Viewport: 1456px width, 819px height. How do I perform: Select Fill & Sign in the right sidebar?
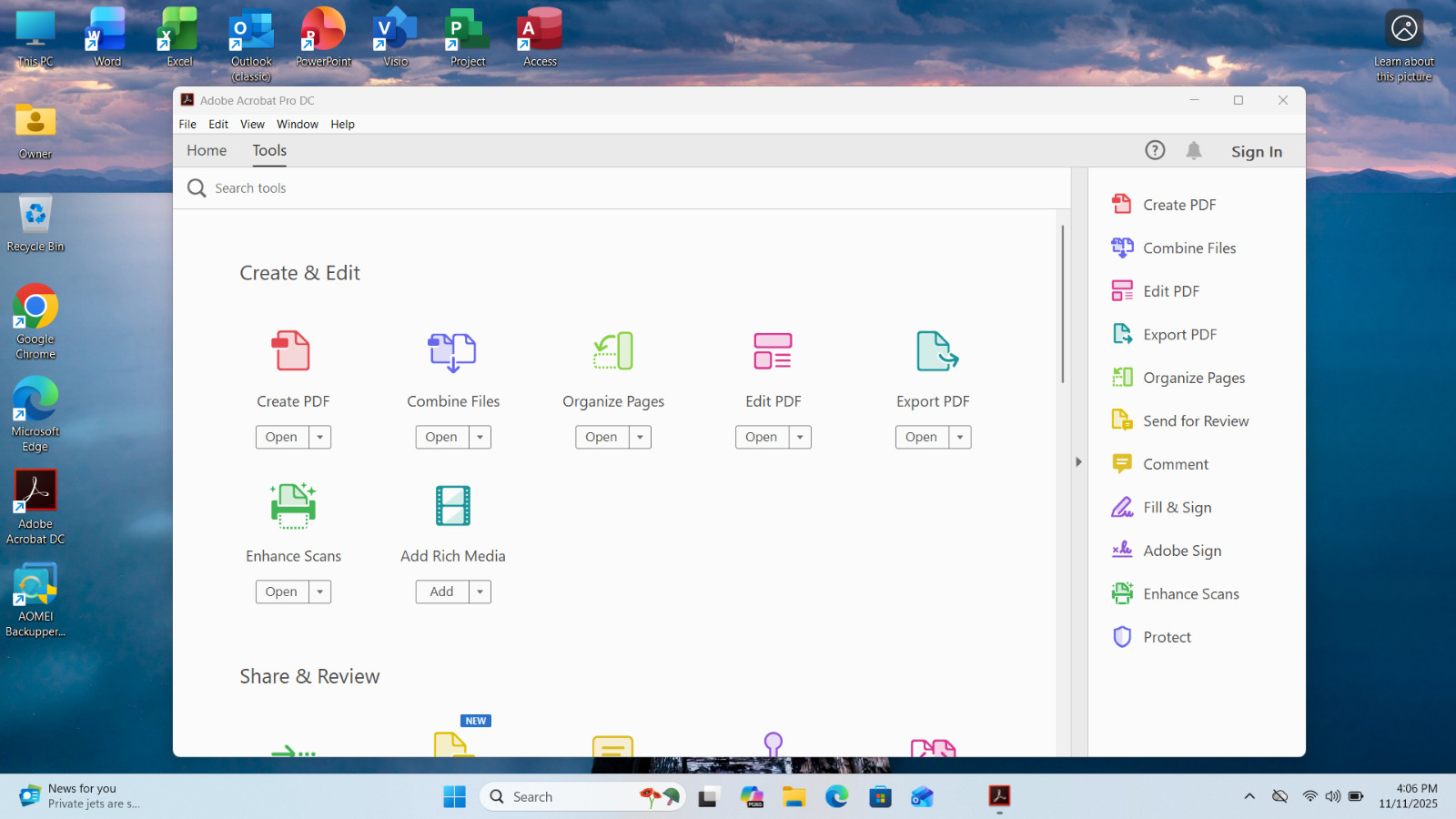[1161, 507]
